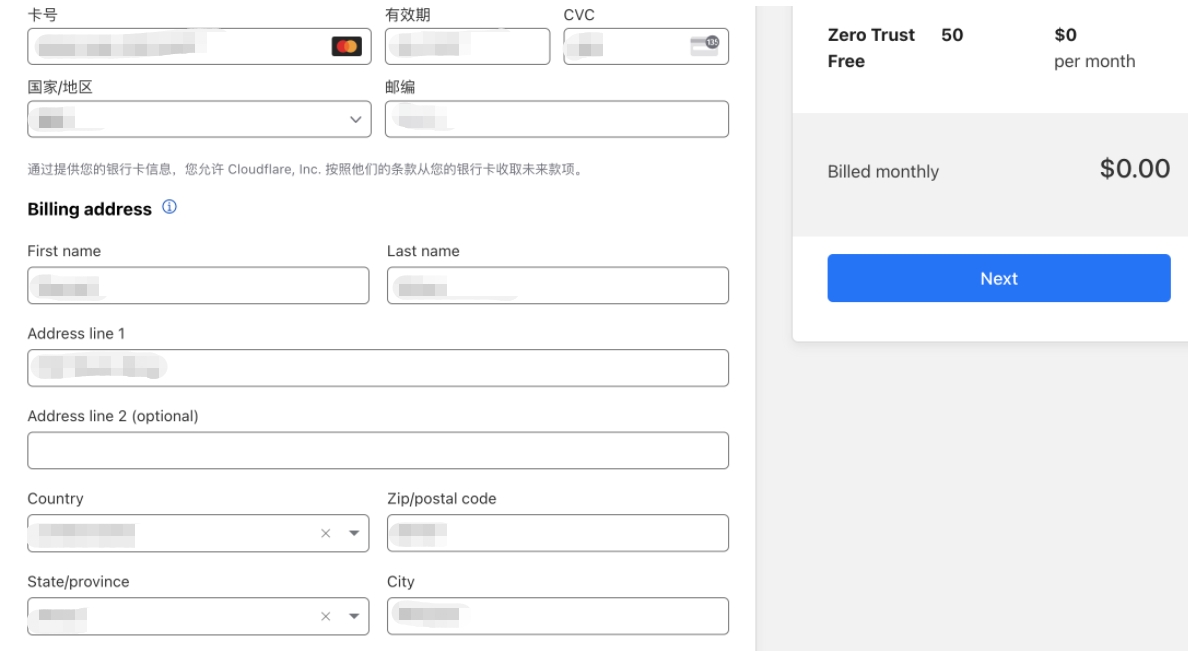Select the Address line 1 field
Screen dimensions: 1188x651
(x=377, y=368)
